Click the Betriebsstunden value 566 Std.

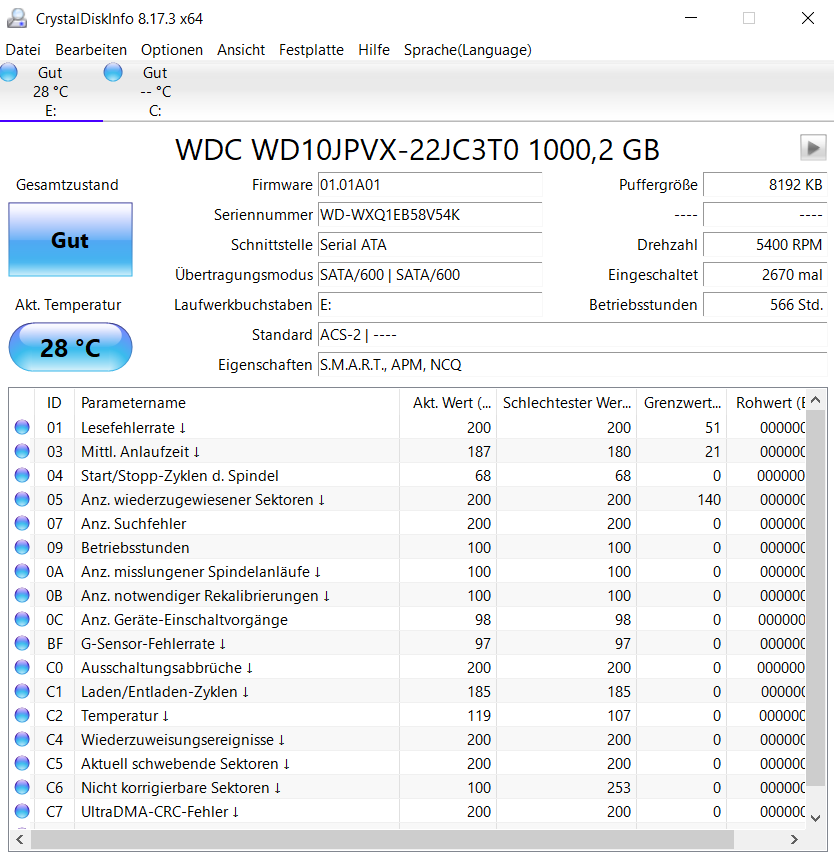tap(765, 305)
